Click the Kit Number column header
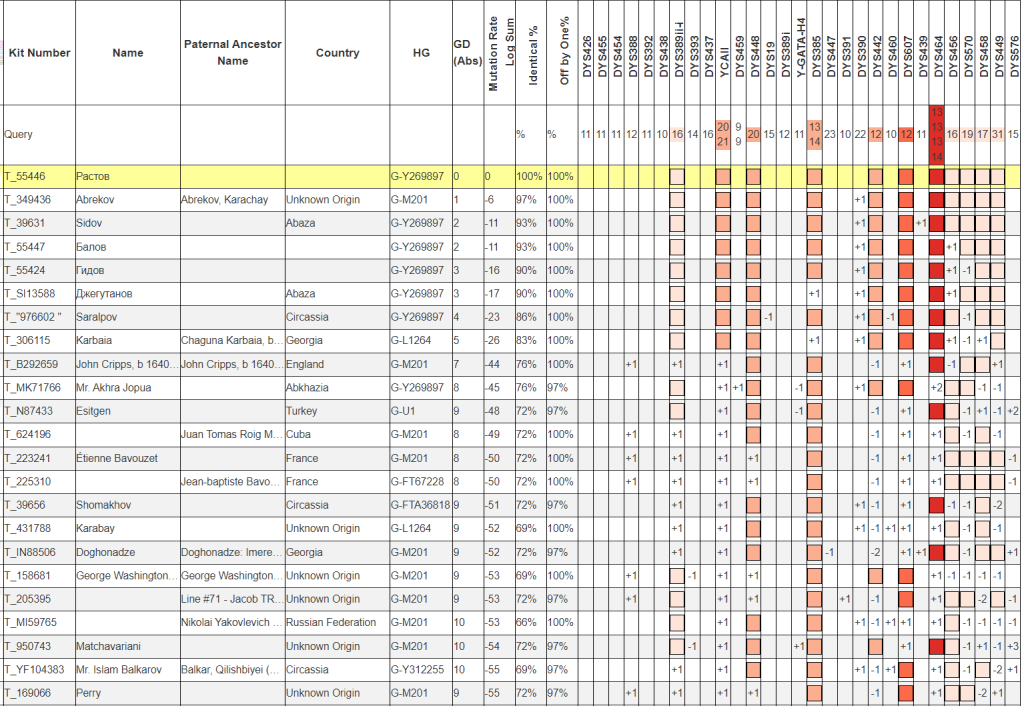Image resolution: width=1024 pixels, height=706 pixels. coord(38,53)
